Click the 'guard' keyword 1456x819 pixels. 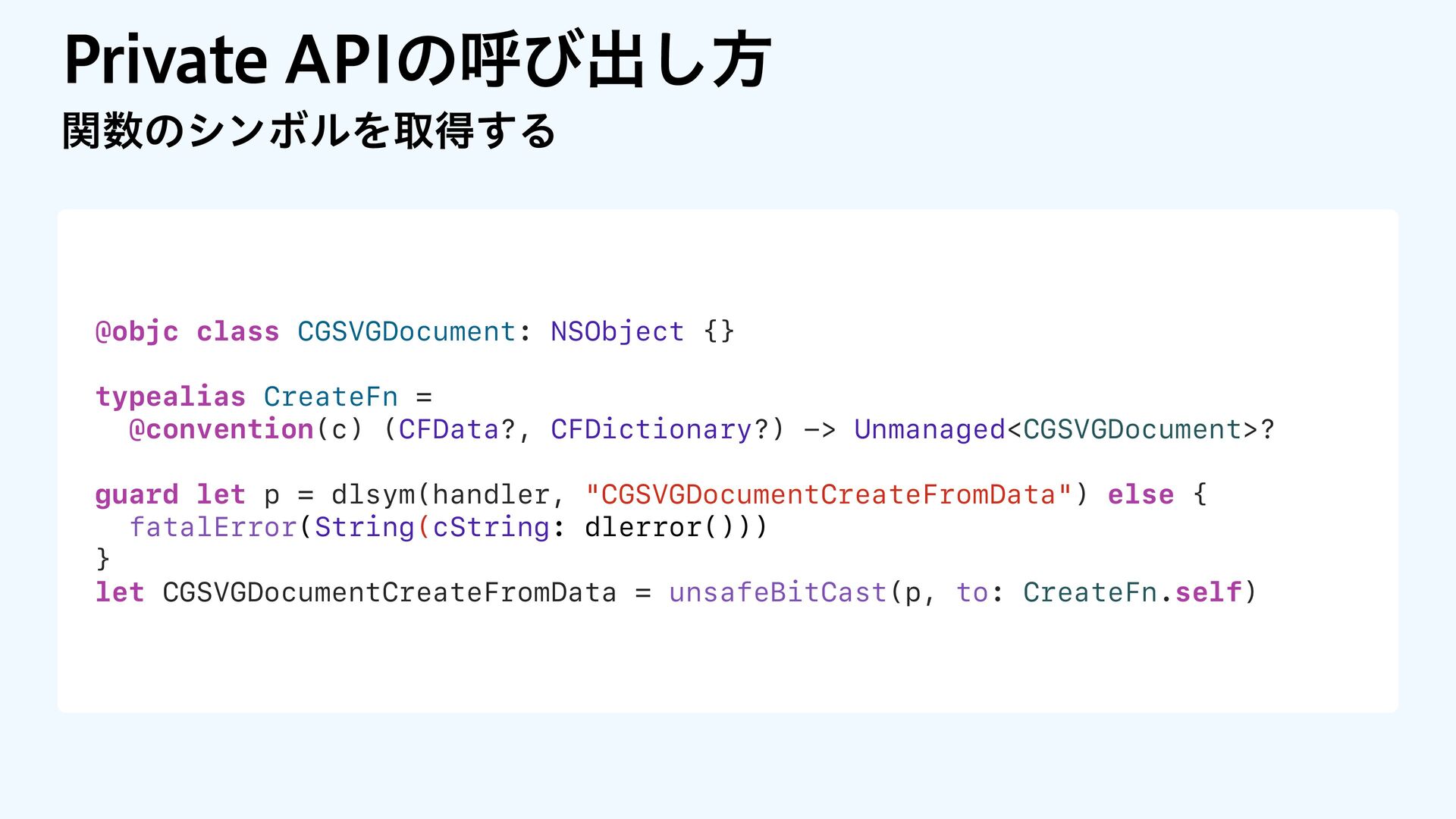[136, 494]
